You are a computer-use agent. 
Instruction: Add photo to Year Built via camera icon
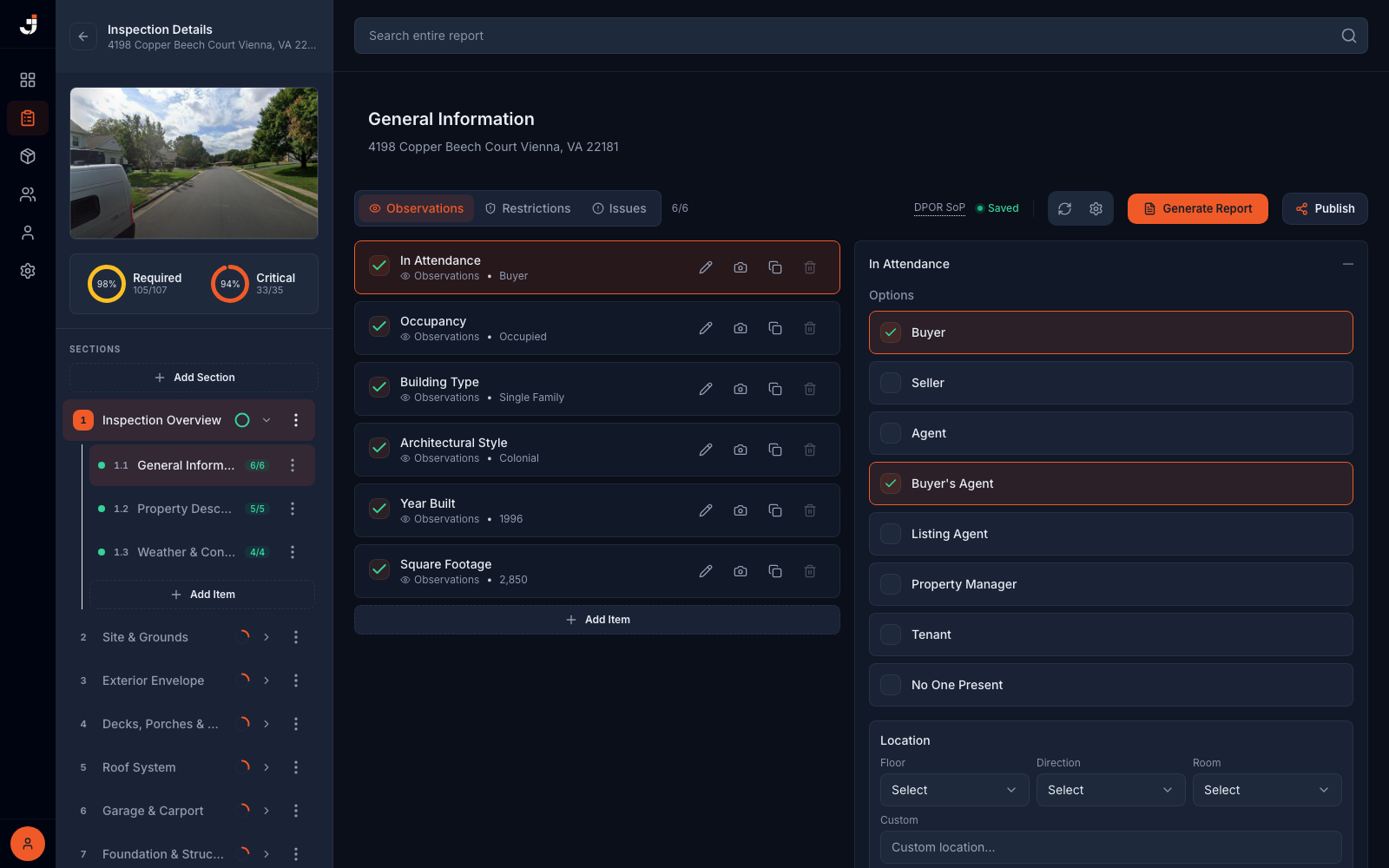tap(741, 510)
